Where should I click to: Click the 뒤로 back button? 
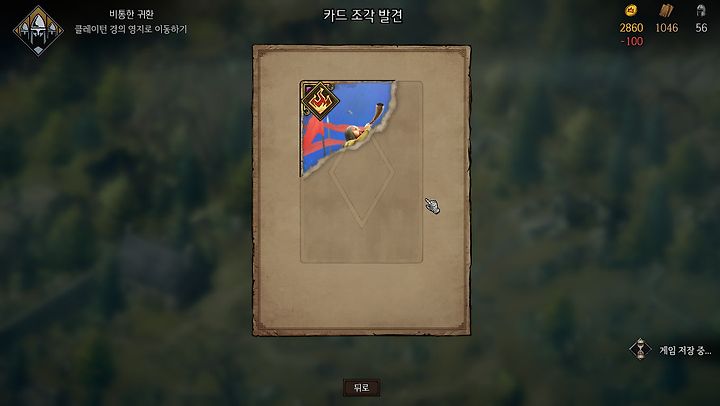click(x=361, y=388)
